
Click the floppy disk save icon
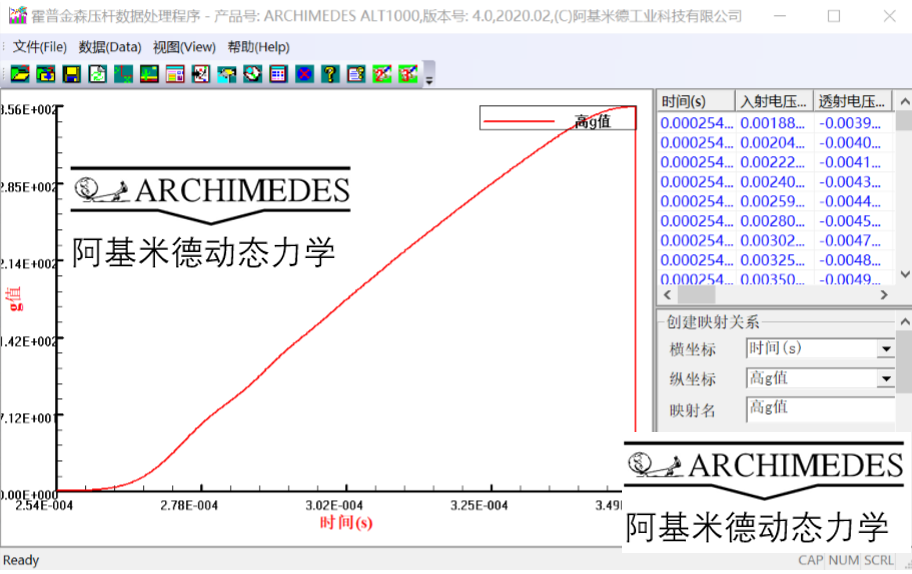coord(72,74)
